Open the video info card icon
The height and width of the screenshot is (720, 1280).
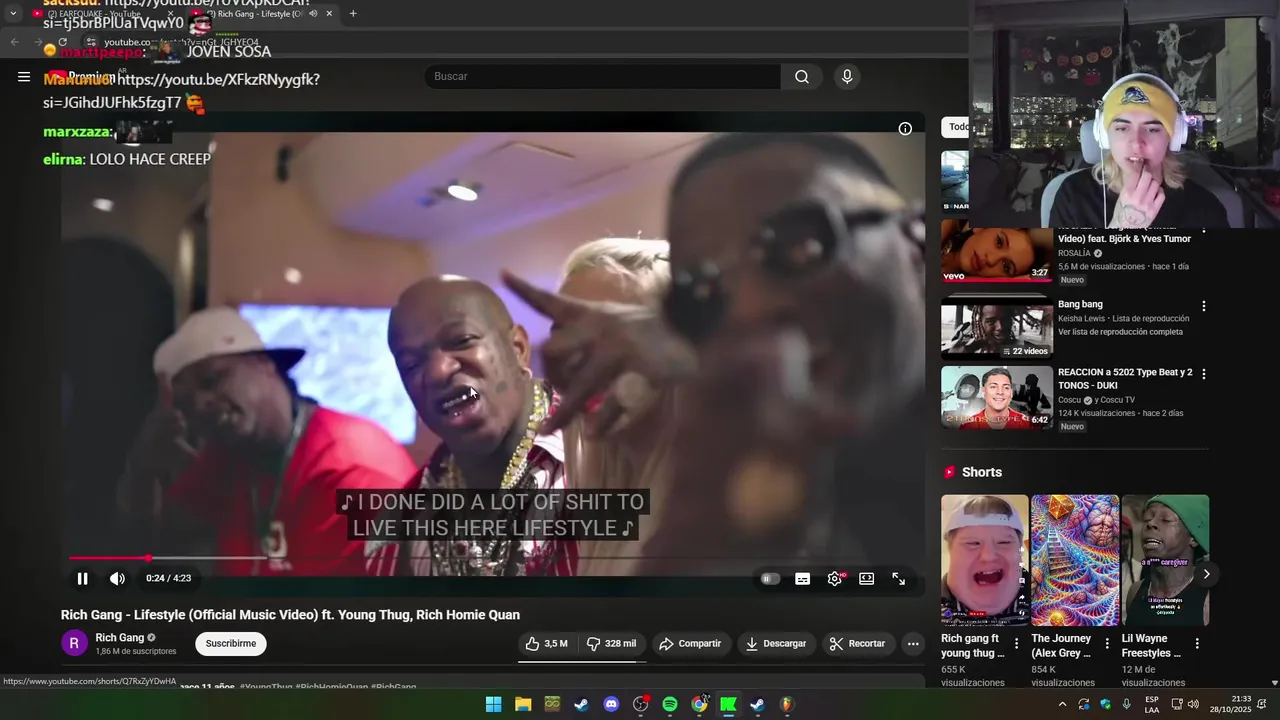(x=905, y=129)
